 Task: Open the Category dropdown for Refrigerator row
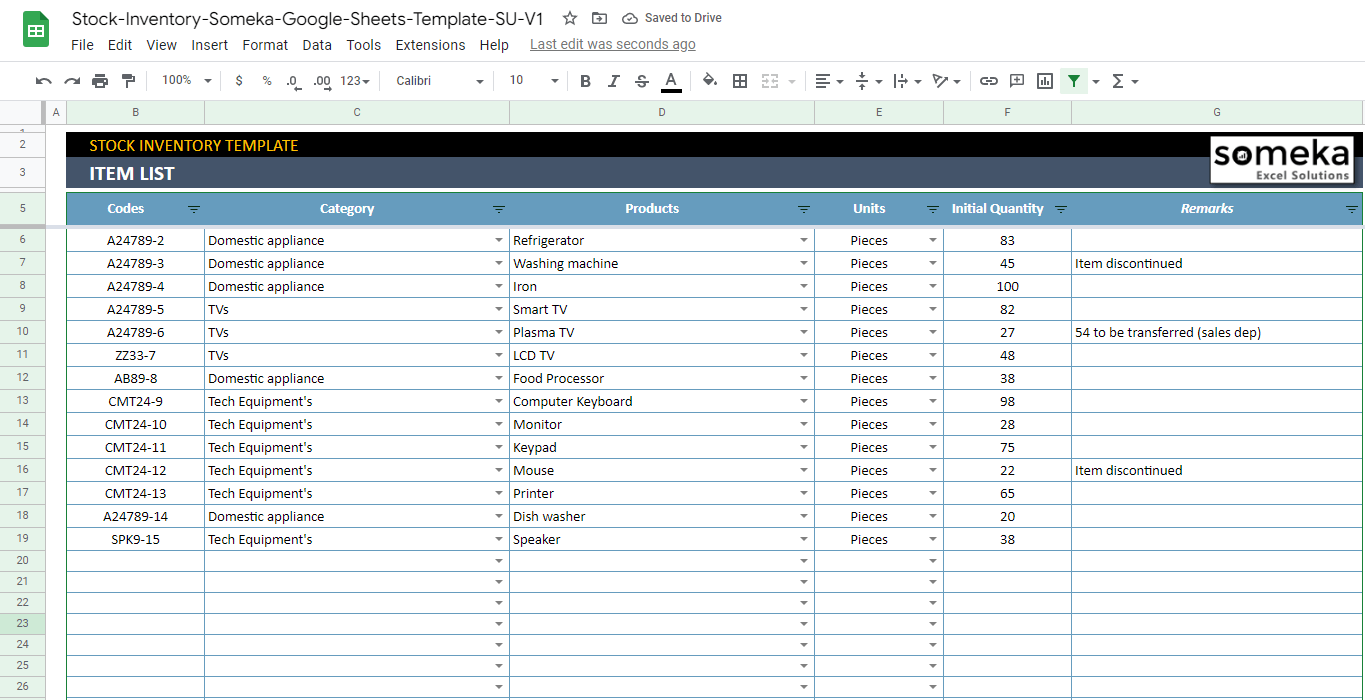click(x=498, y=240)
